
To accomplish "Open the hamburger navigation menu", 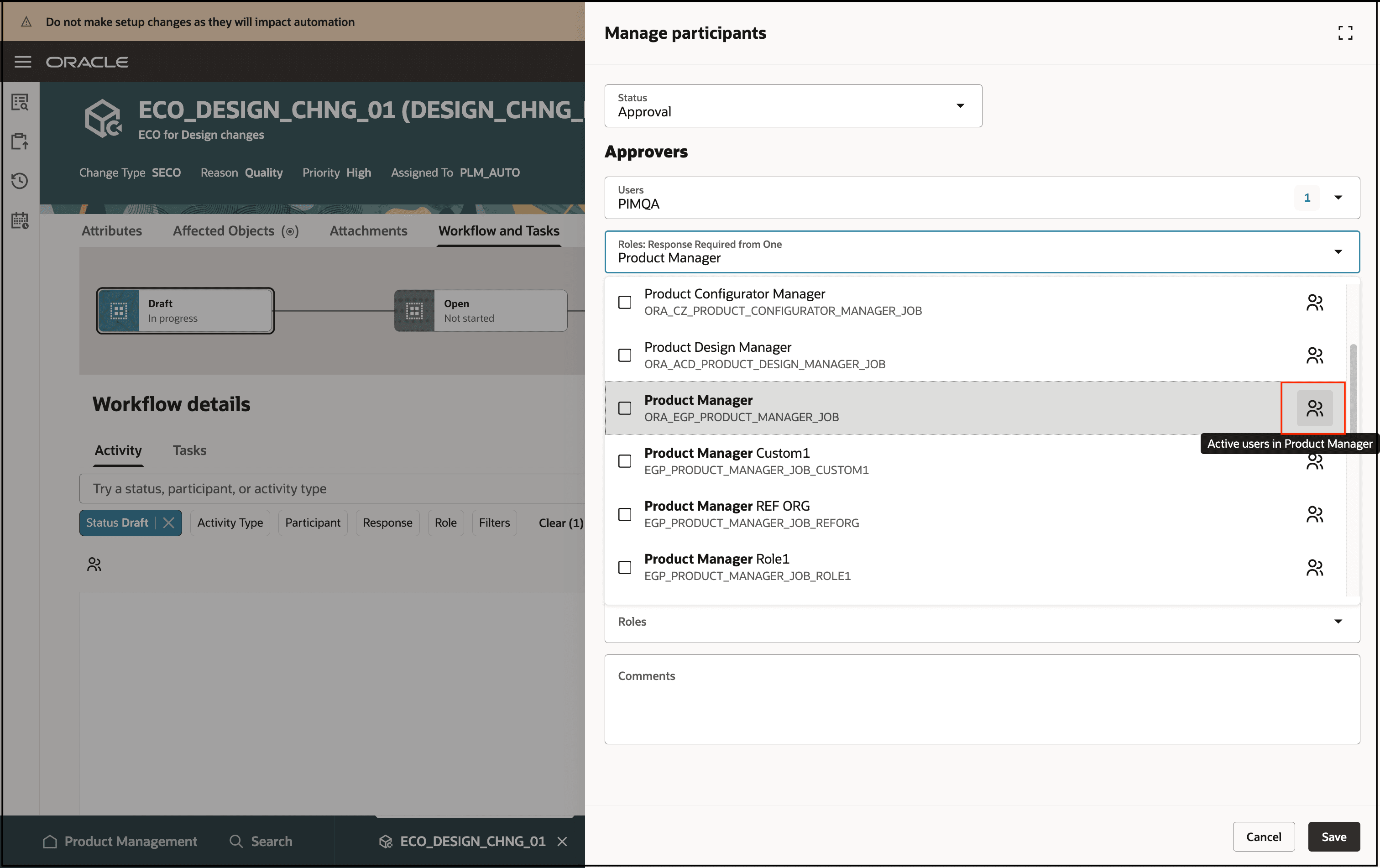I will tap(22, 61).
